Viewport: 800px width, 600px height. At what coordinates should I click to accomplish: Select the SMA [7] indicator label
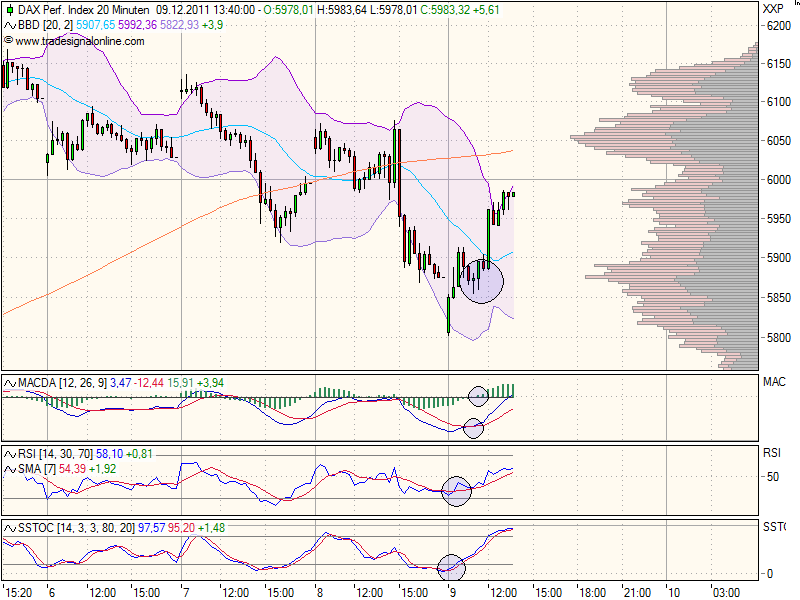tap(37, 468)
